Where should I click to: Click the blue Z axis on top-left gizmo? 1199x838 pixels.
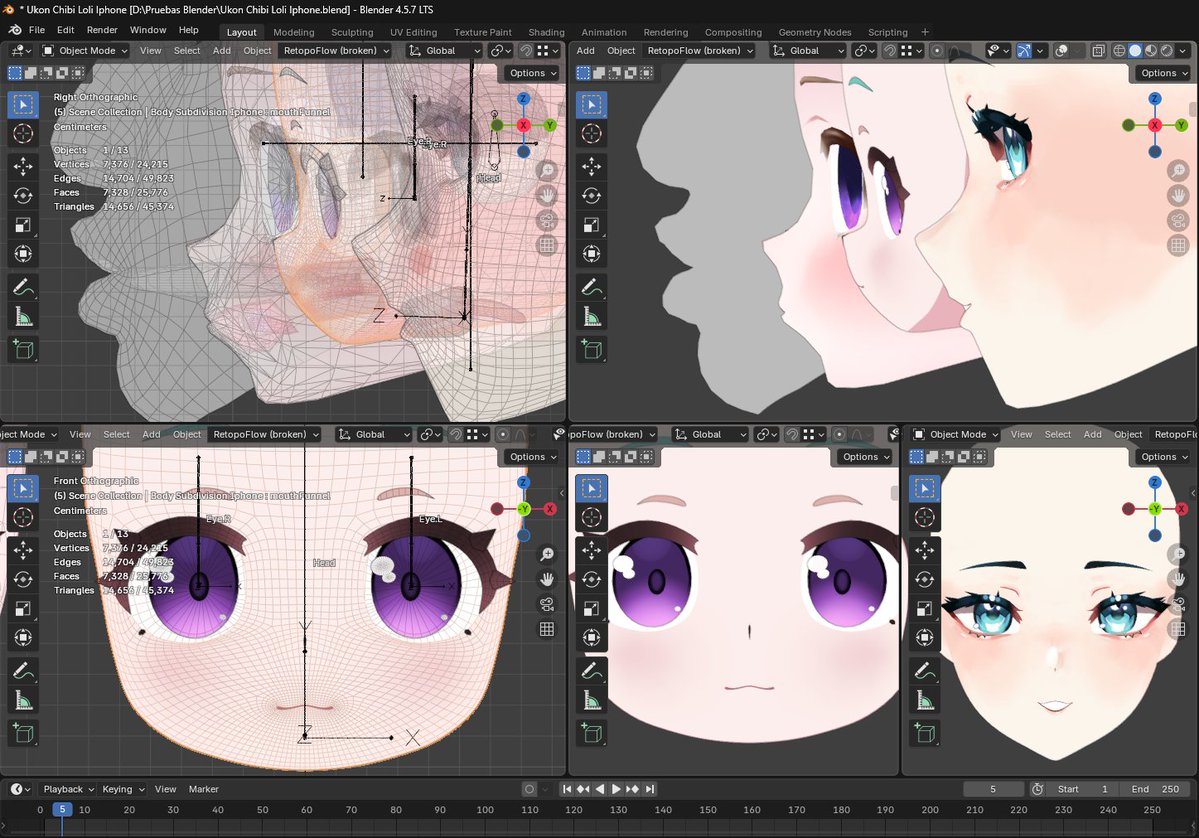(x=523, y=99)
